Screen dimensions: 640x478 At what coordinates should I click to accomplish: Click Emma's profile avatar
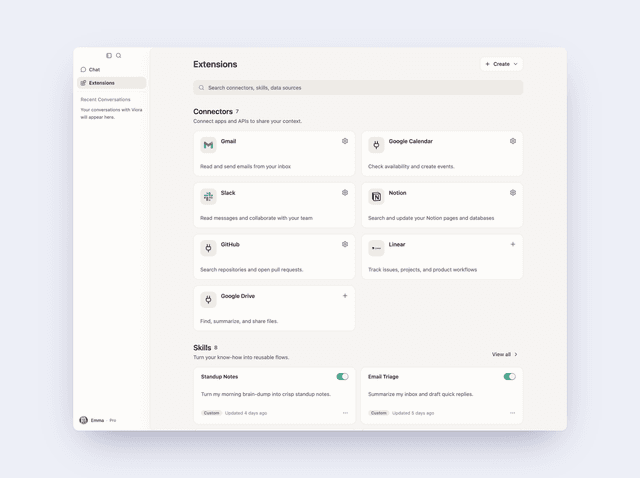pos(83,420)
